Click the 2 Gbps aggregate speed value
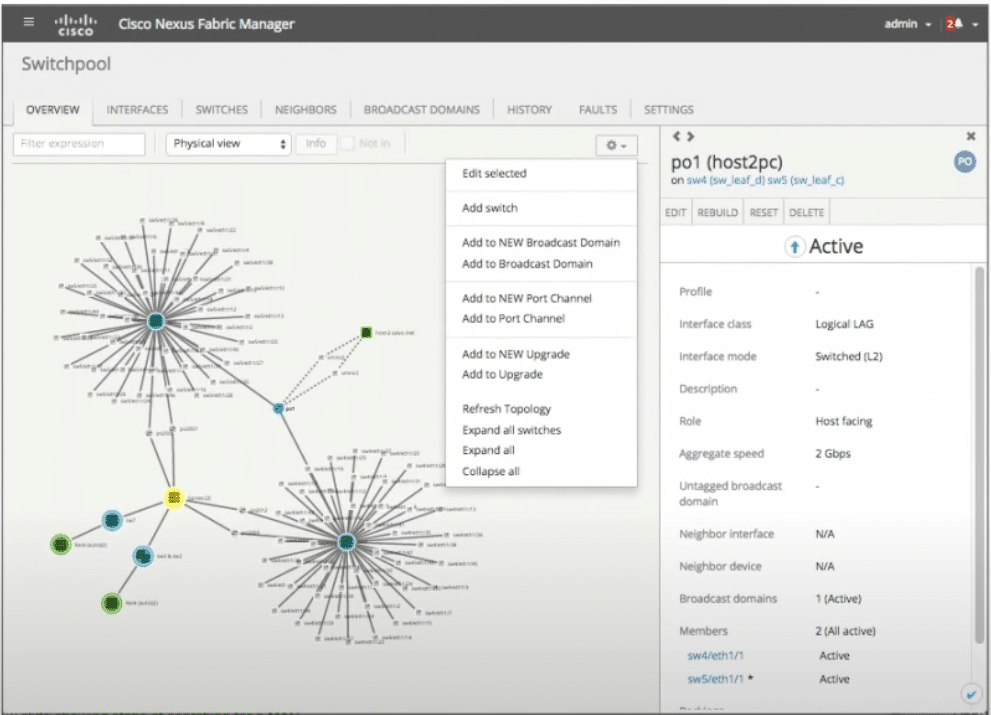This screenshot has width=991, height=715. click(833, 454)
